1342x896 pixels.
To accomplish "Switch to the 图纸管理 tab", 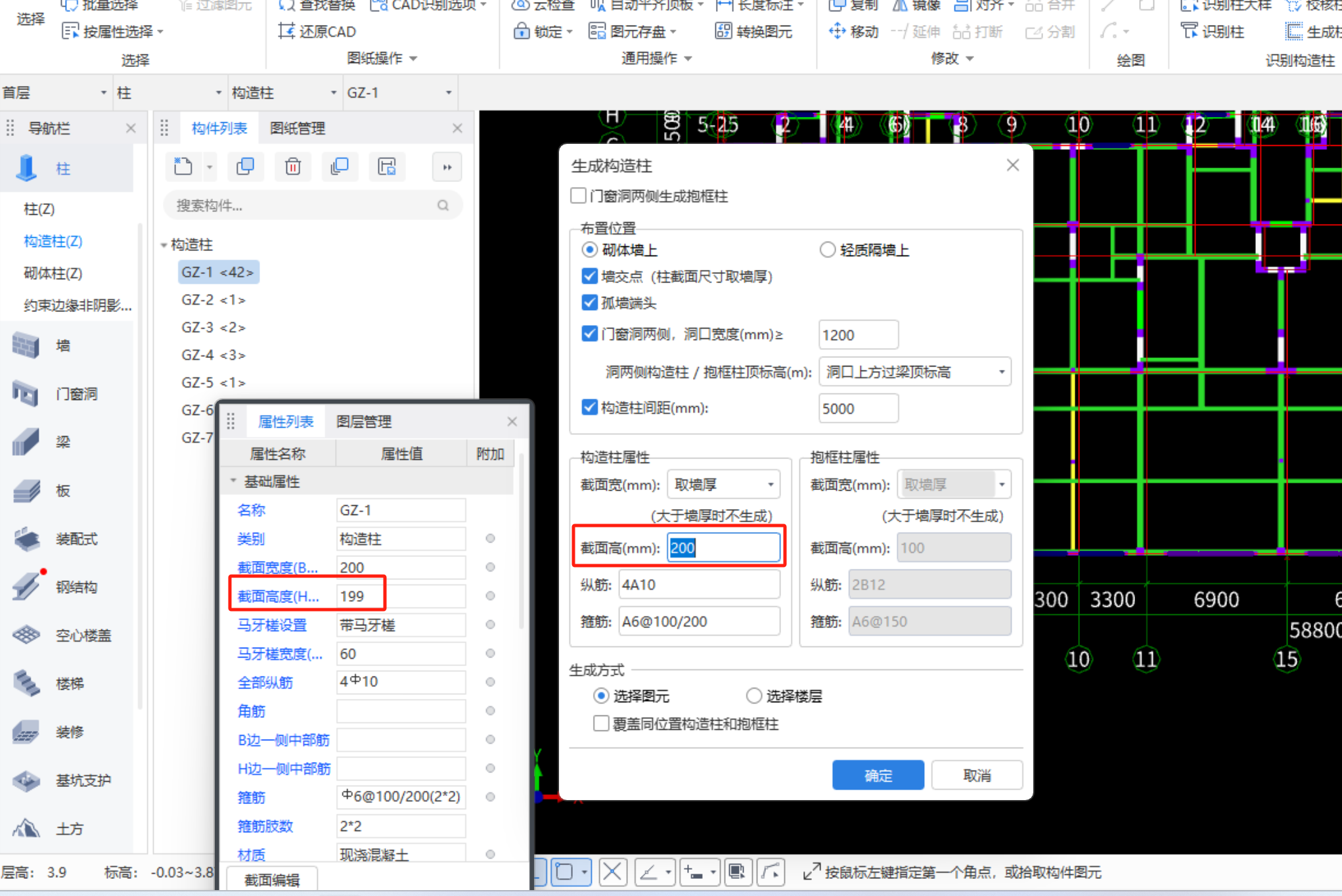I will click(x=298, y=128).
